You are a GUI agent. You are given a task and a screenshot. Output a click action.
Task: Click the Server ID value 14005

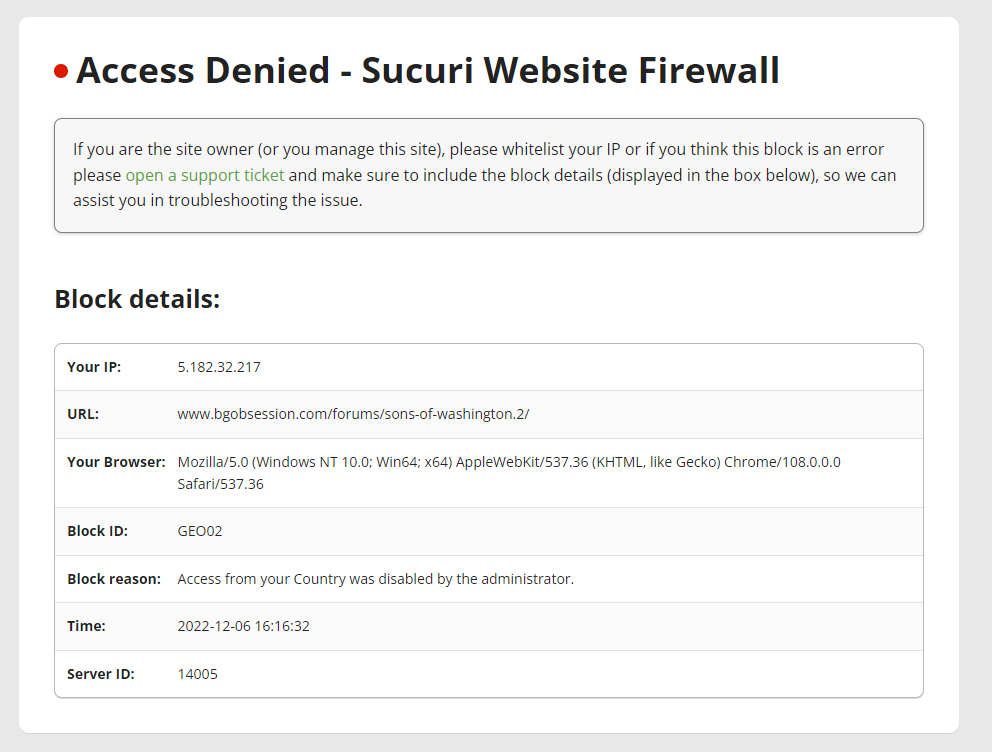click(x=197, y=674)
